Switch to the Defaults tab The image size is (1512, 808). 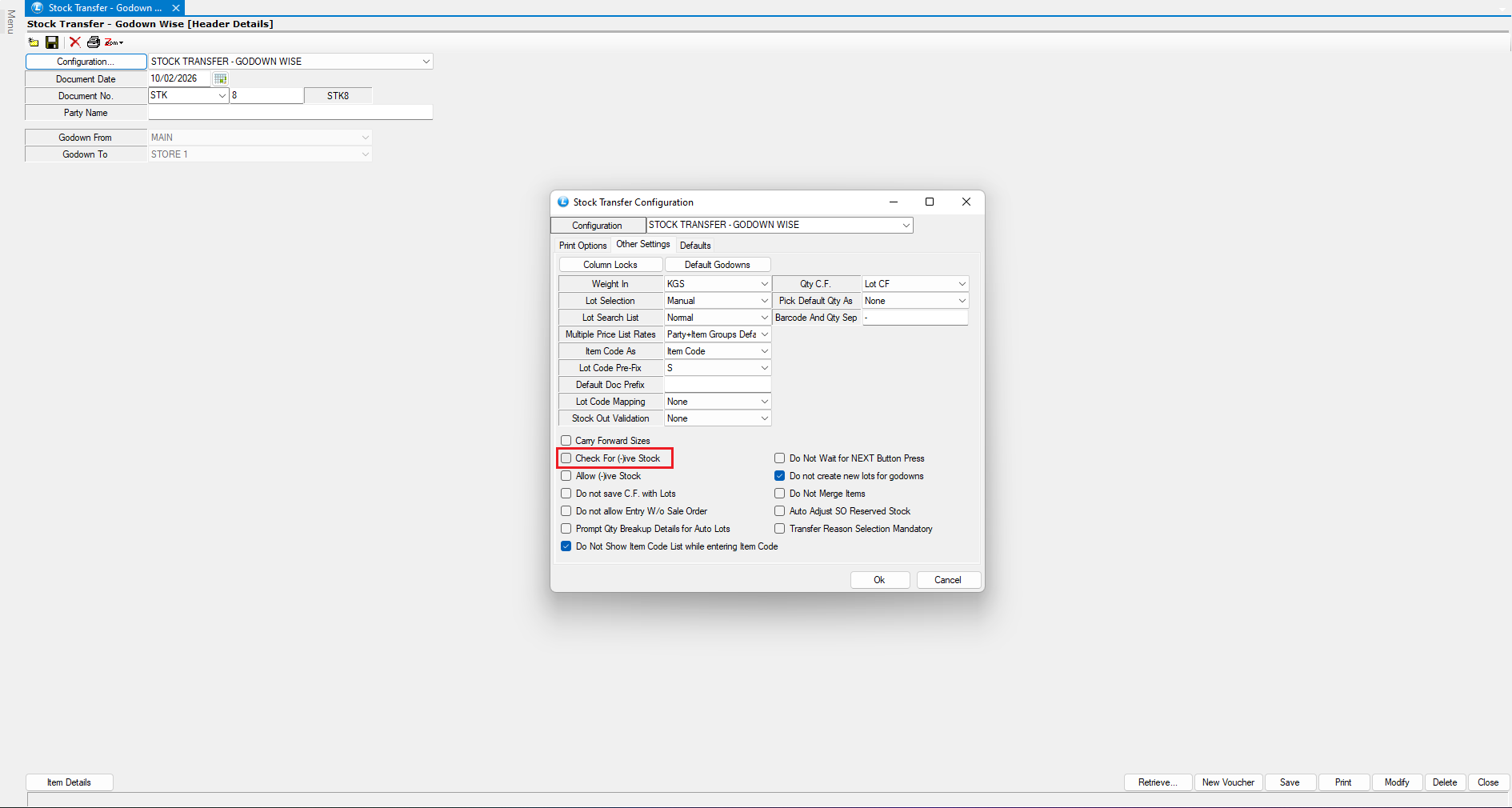[x=695, y=246]
